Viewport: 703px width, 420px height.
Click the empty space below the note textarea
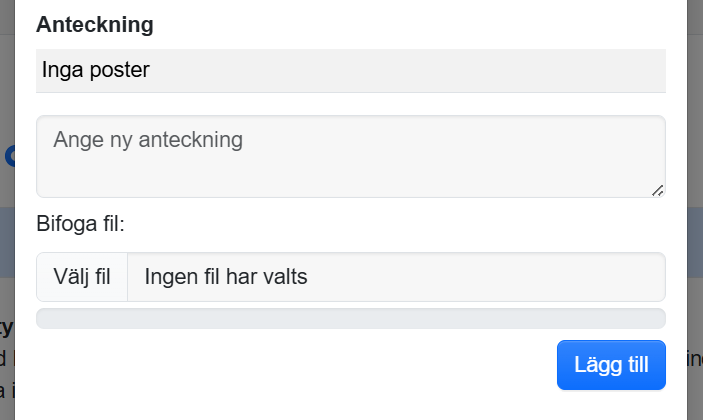pos(350,205)
